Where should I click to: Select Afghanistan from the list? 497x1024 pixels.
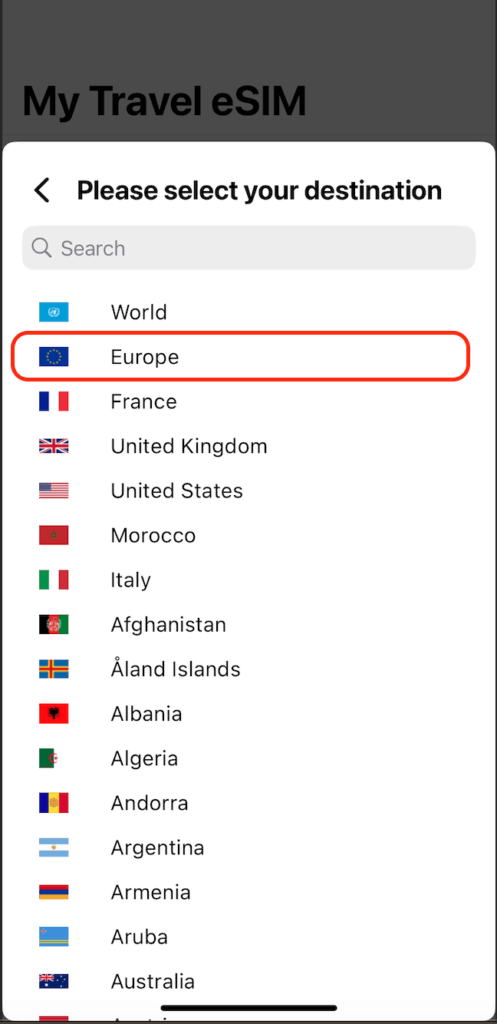tap(249, 624)
